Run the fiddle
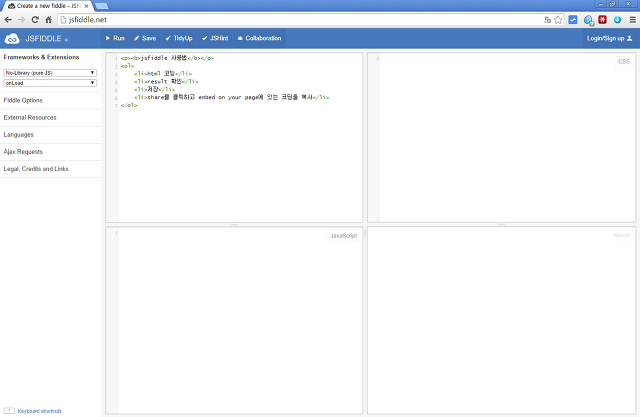This screenshot has height=417, width=640. 115,38
